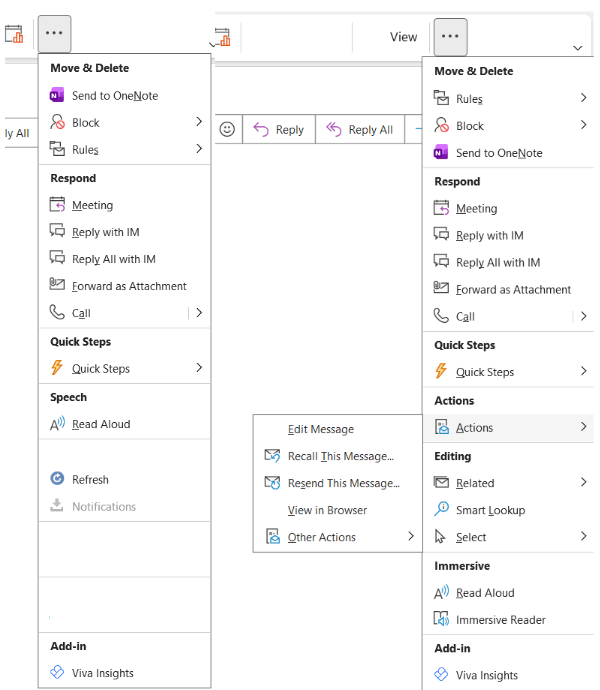This screenshot has width=600, height=690.
Task: Click Resend This Message in submenu
Action: click(338, 483)
